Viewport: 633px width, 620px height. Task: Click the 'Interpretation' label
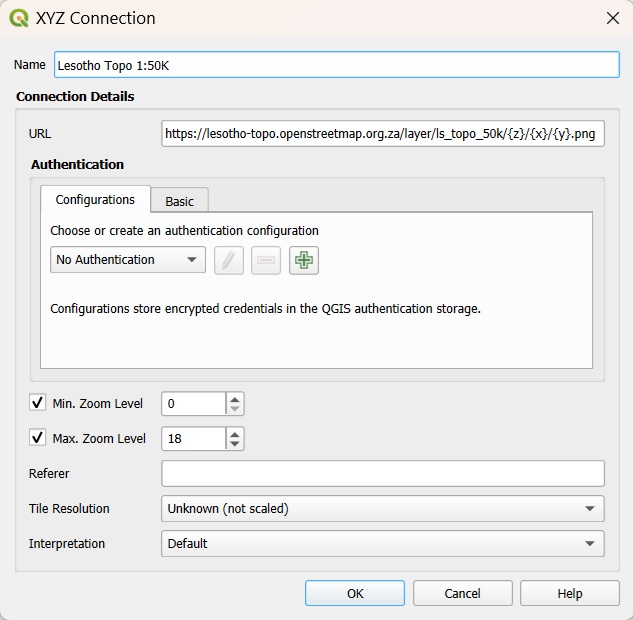(67, 544)
